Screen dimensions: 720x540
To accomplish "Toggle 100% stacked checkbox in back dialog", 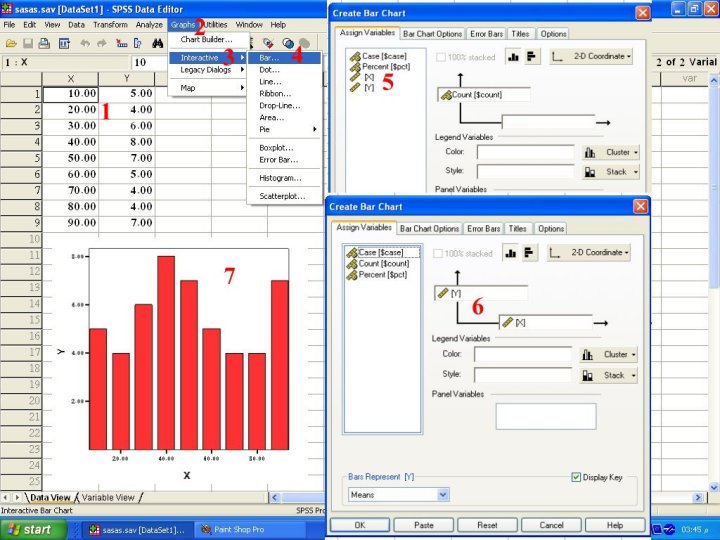I will point(441,57).
